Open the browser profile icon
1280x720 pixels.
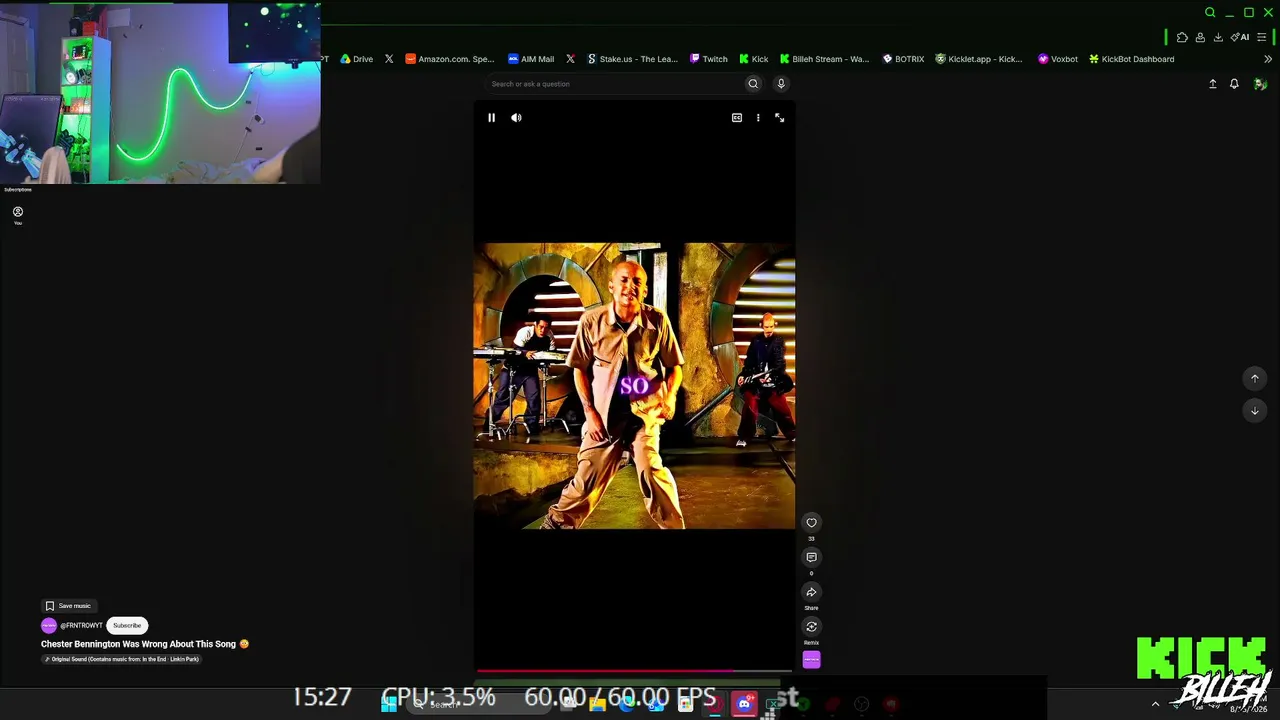pos(1200,37)
